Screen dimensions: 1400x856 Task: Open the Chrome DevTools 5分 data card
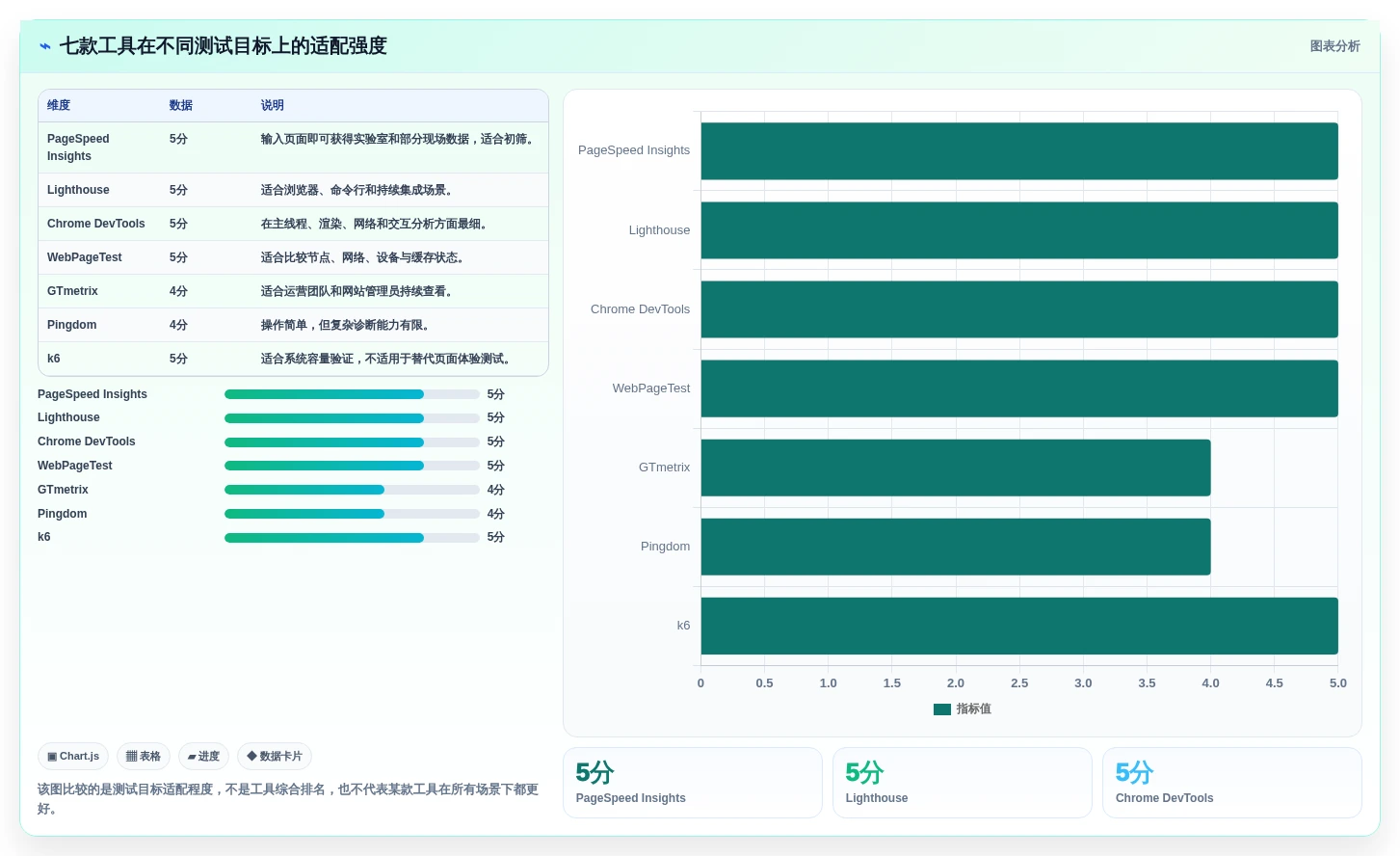(x=1232, y=783)
